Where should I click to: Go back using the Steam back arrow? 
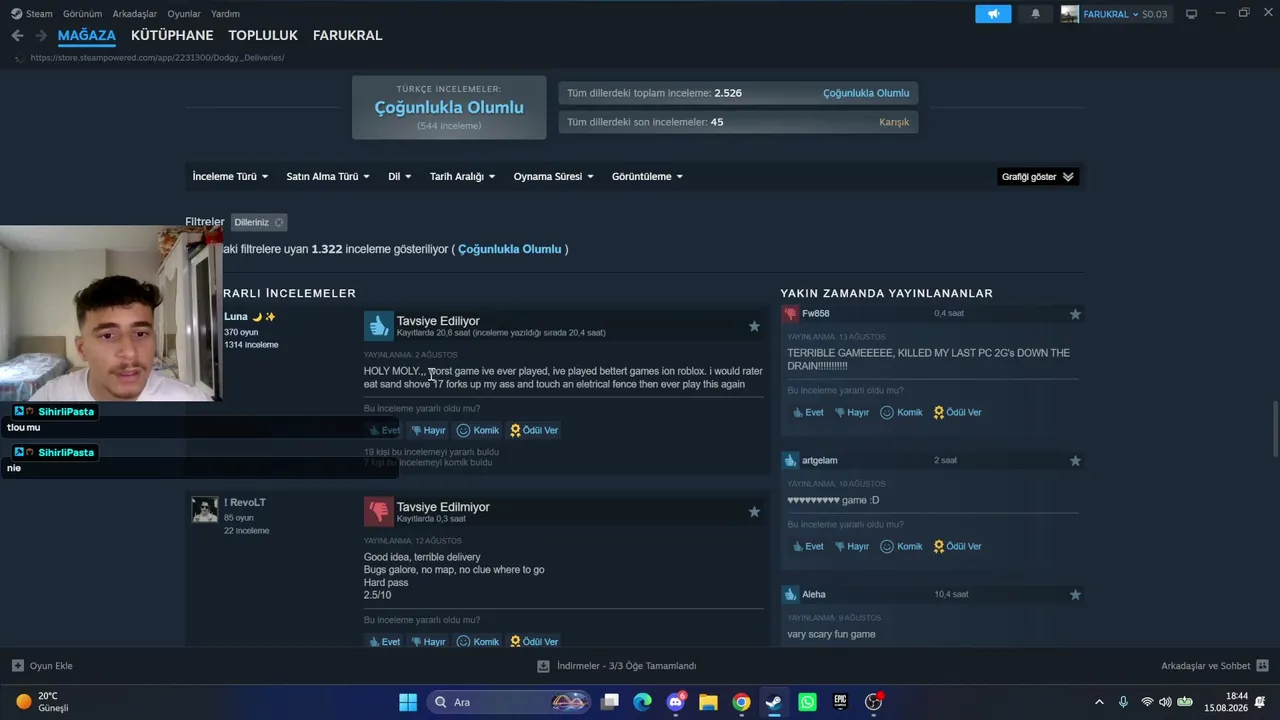point(17,35)
